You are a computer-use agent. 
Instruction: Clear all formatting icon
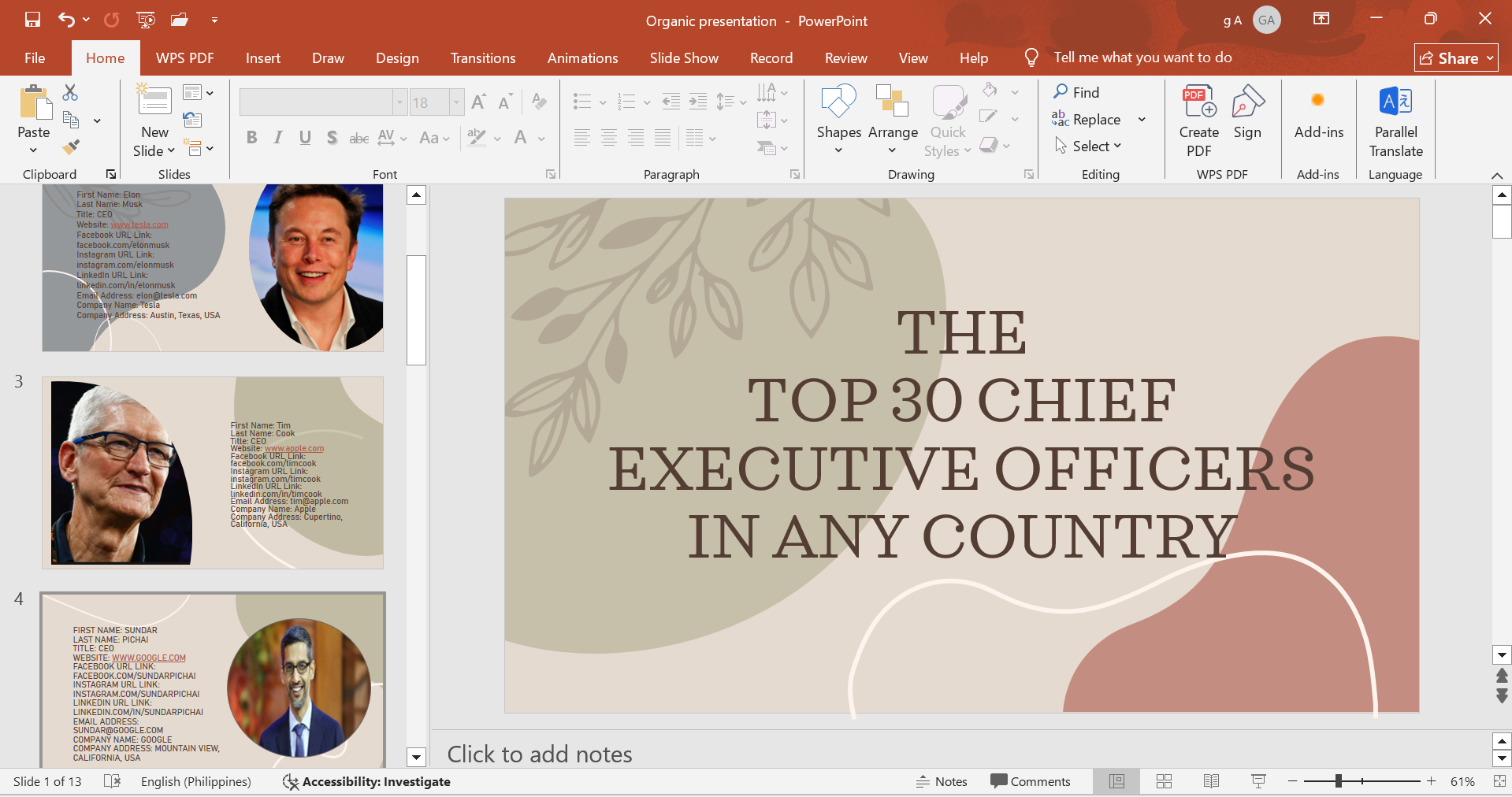point(540,102)
